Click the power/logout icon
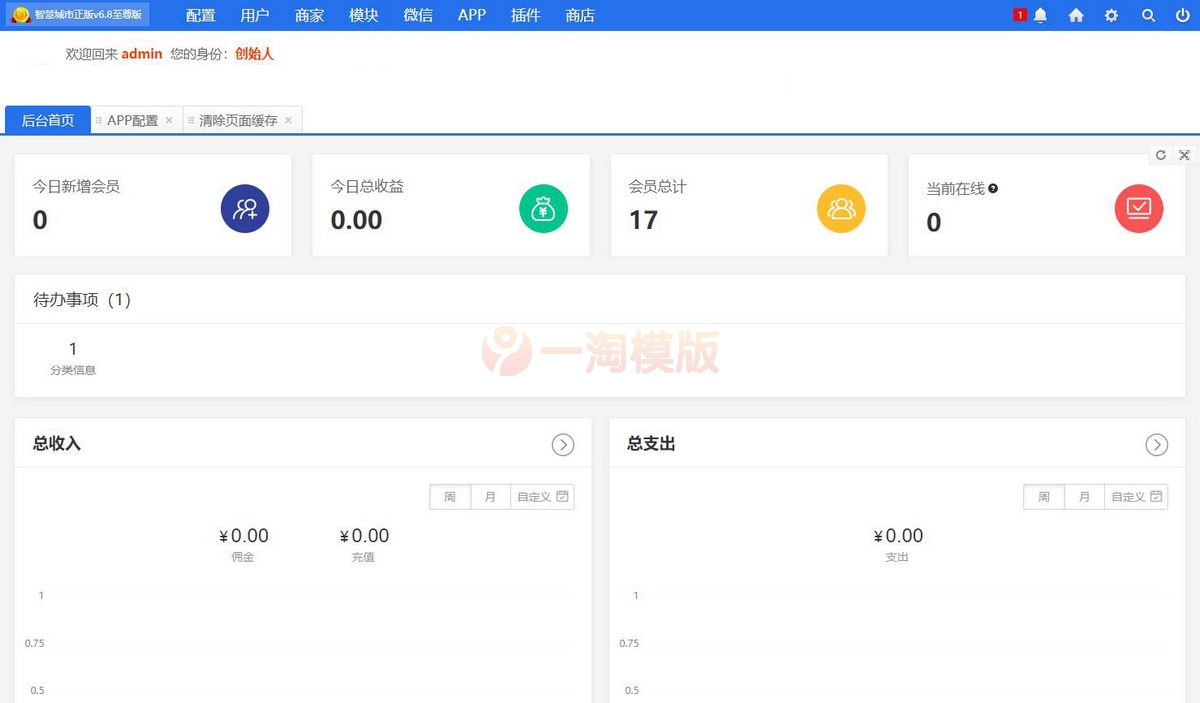 point(1183,15)
